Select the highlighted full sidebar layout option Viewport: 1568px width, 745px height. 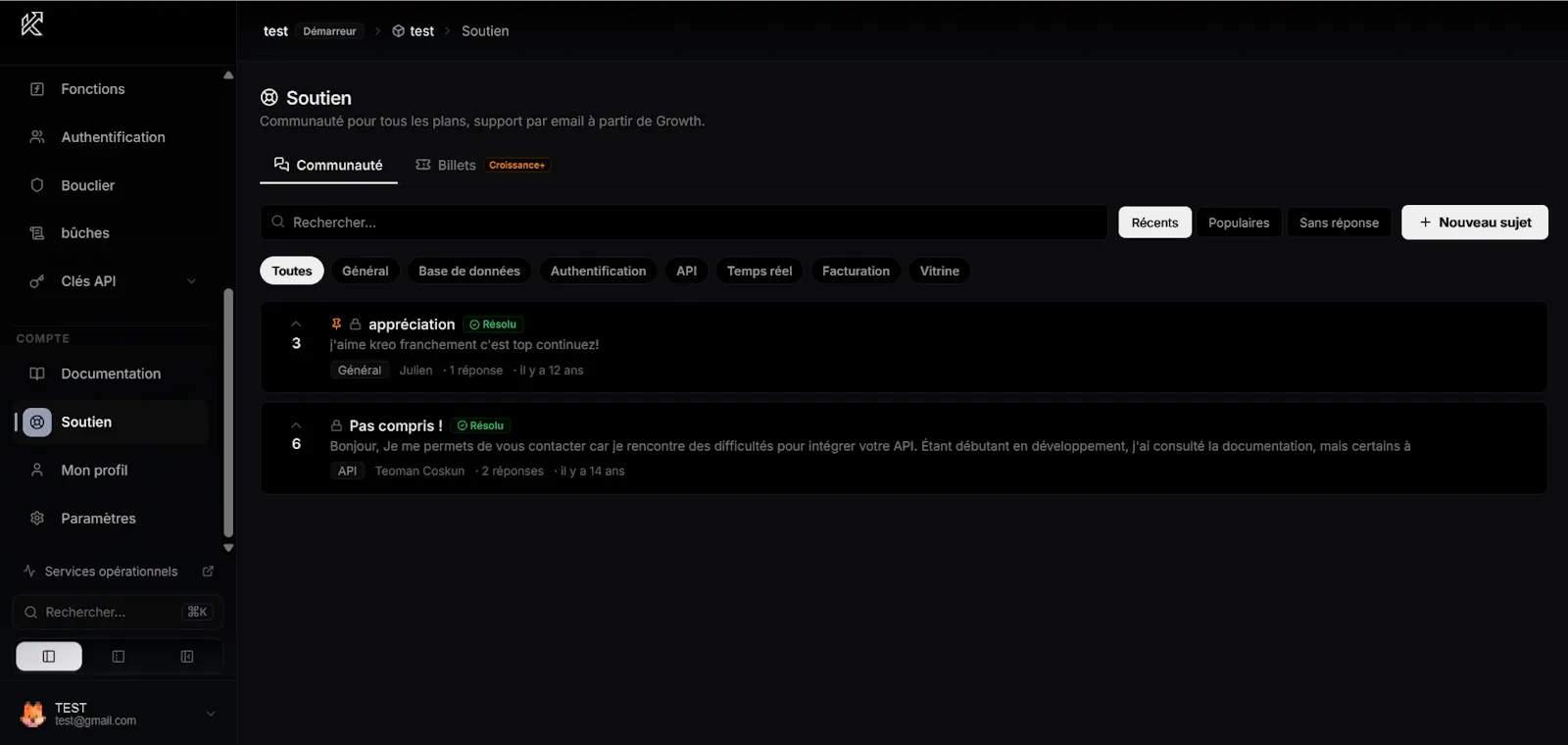pyautogui.click(x=49, y=657)
